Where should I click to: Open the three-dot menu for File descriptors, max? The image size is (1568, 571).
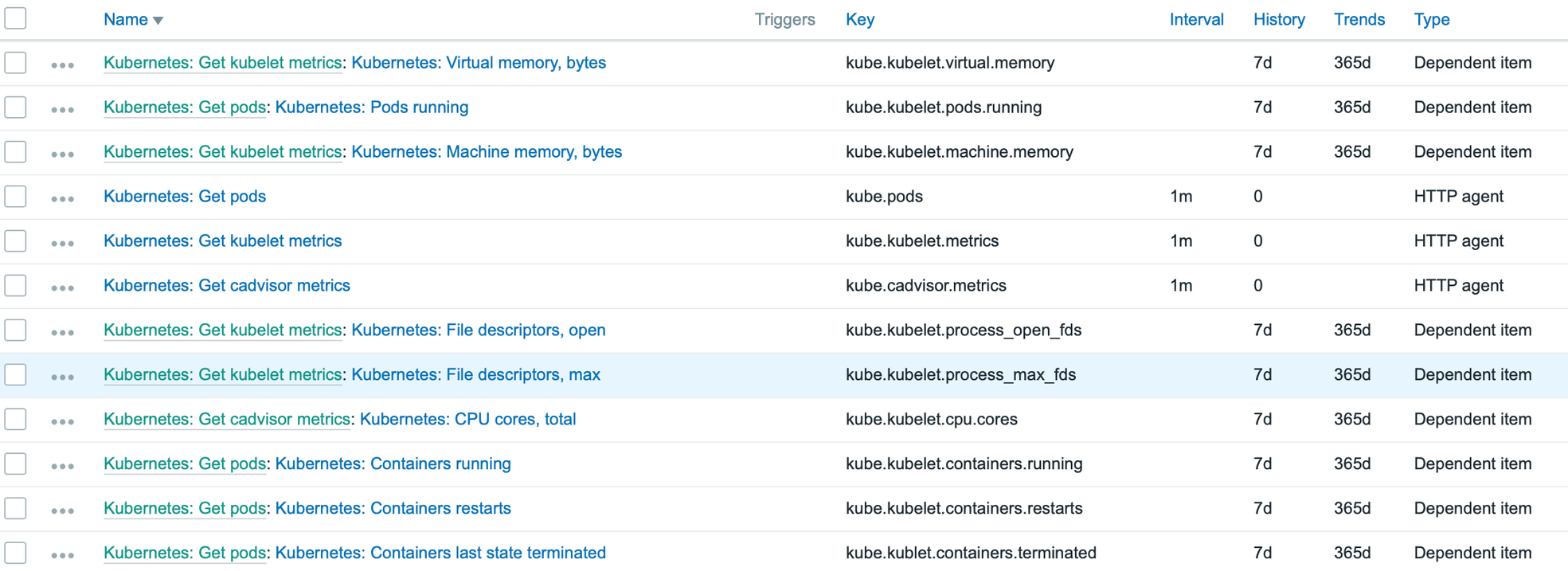click(62, 377)
